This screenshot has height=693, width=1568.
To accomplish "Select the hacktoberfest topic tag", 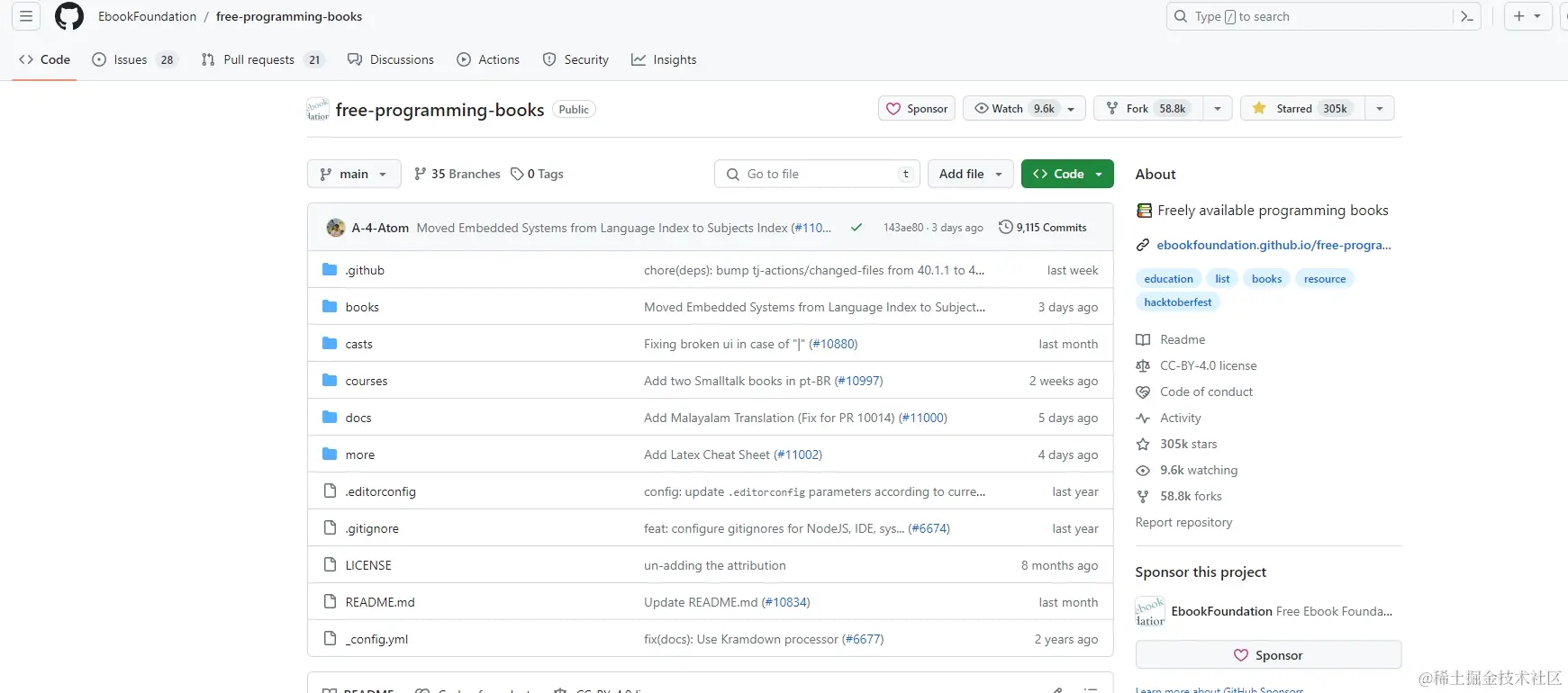I will point(1177,302).
